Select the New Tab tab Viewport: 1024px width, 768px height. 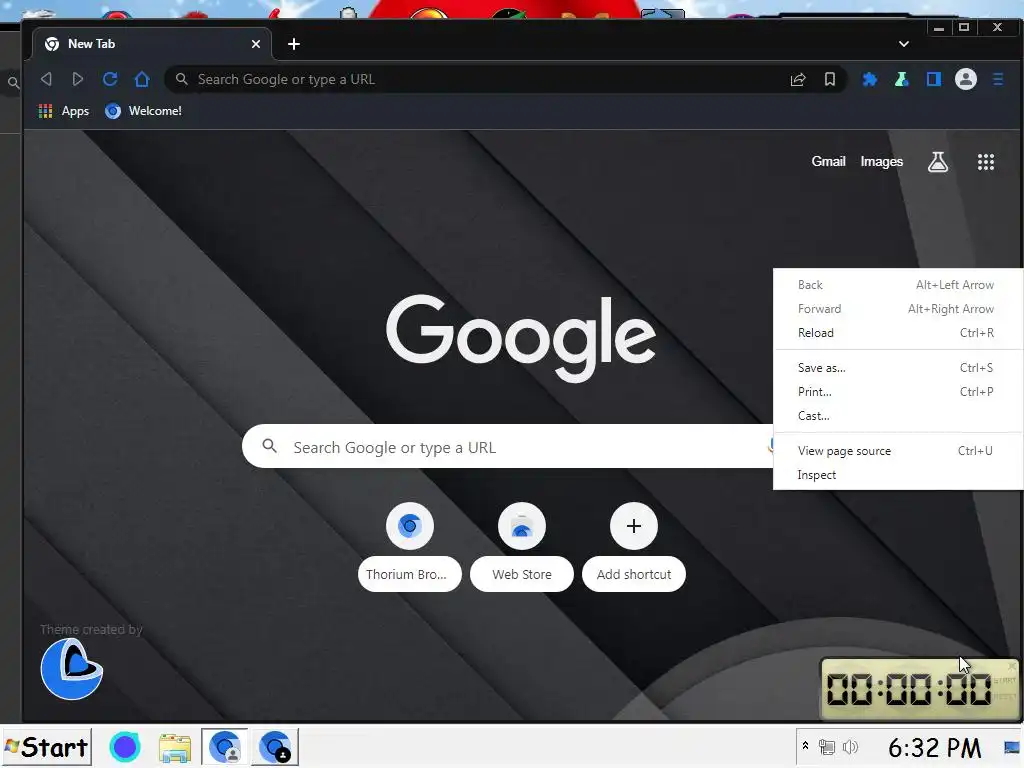[152, 44]
